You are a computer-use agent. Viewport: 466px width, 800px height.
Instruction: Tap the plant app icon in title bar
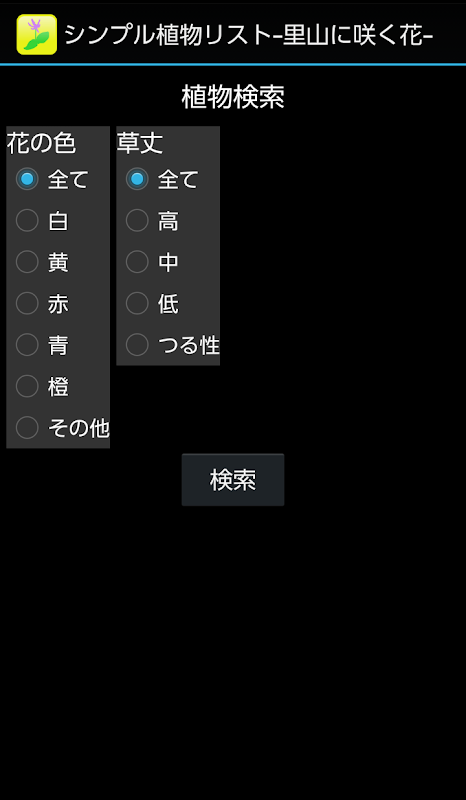(36, 35)
